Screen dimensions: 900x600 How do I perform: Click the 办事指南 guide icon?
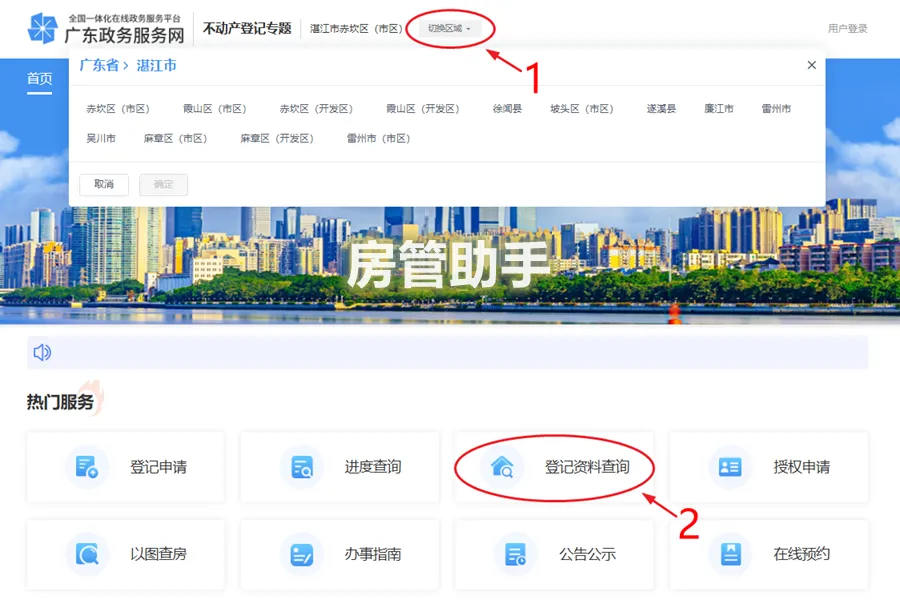(302, 554)
